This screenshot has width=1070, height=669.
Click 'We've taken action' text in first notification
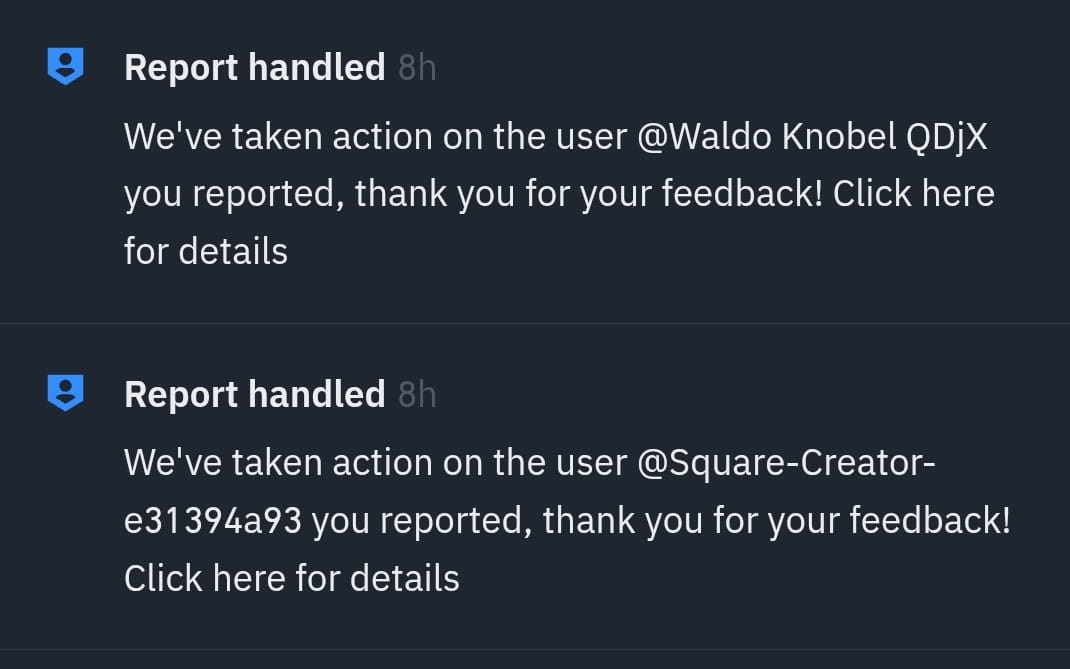click(278, 137)
